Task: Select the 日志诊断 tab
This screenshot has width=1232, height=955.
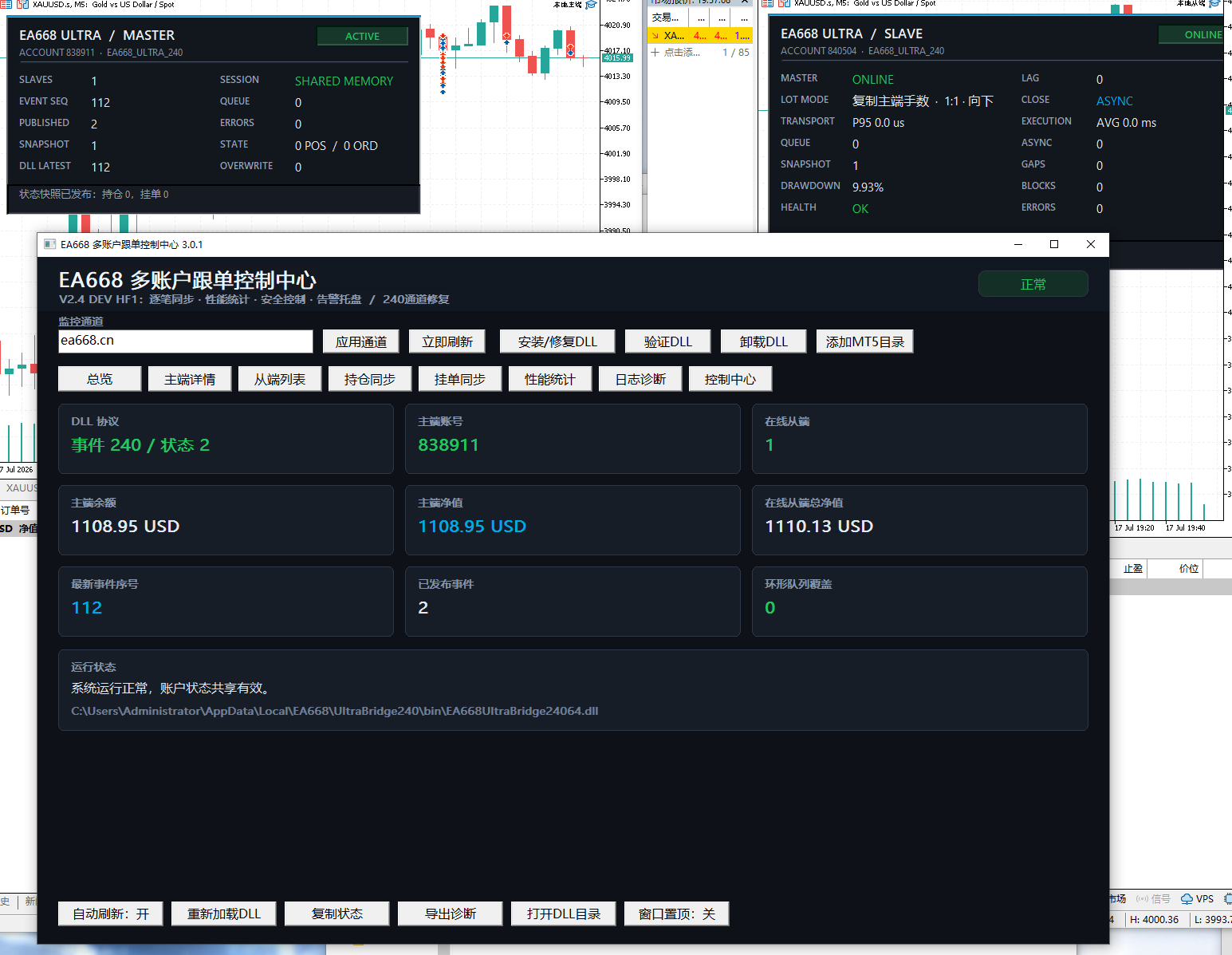Action: [x=640, y=379]
